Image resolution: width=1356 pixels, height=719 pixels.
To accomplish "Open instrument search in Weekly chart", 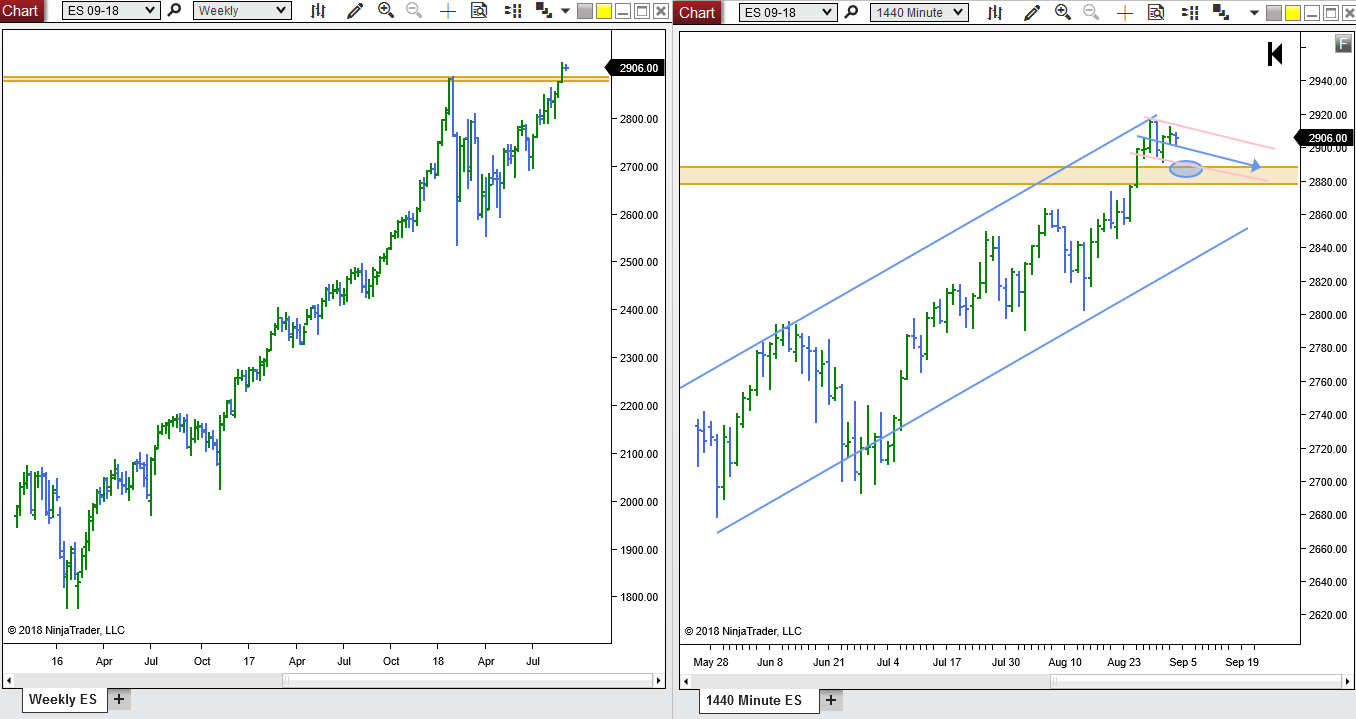I will [175, 12].
